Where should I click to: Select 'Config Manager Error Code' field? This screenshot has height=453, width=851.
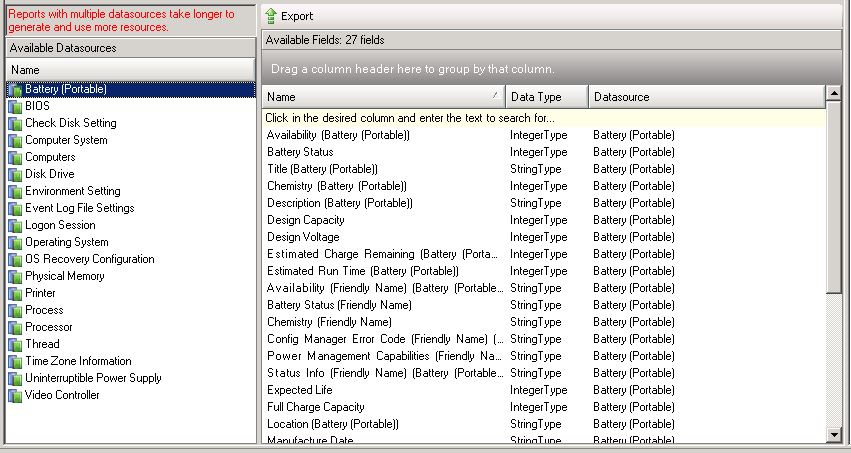[x=385, y=339]
